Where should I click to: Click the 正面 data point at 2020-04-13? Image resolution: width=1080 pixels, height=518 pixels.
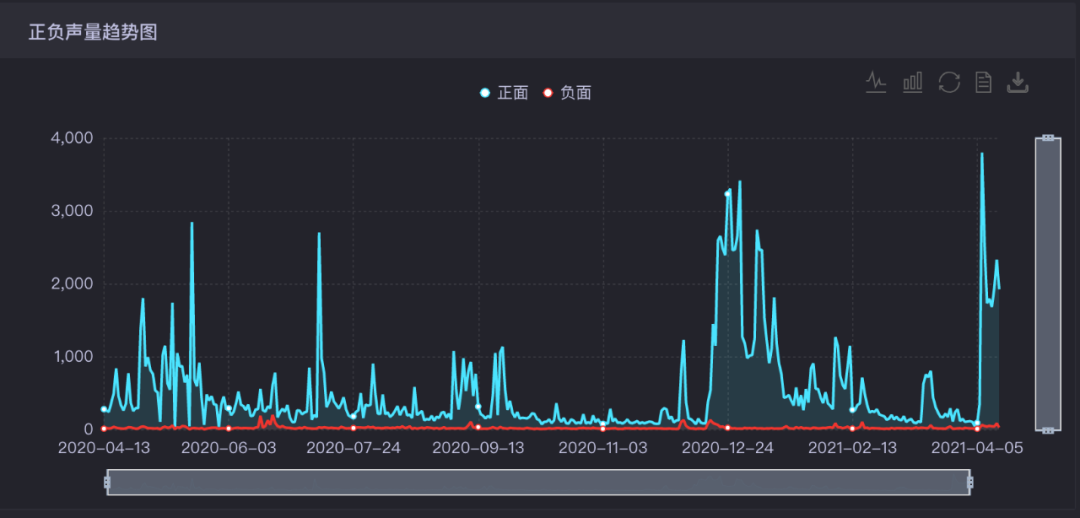tap(103, 409)
